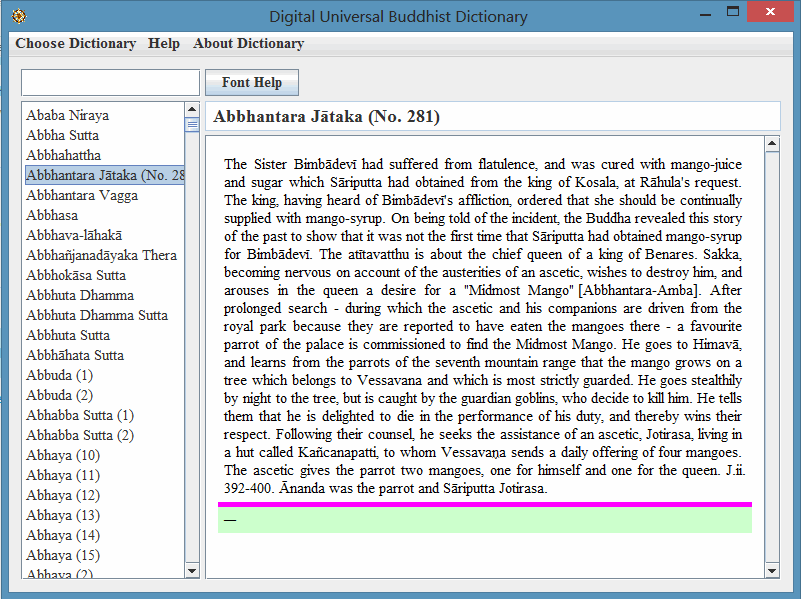Open the Choose Dictionary menu
This screenshot has width=801, height=599.
coord(76,43)
